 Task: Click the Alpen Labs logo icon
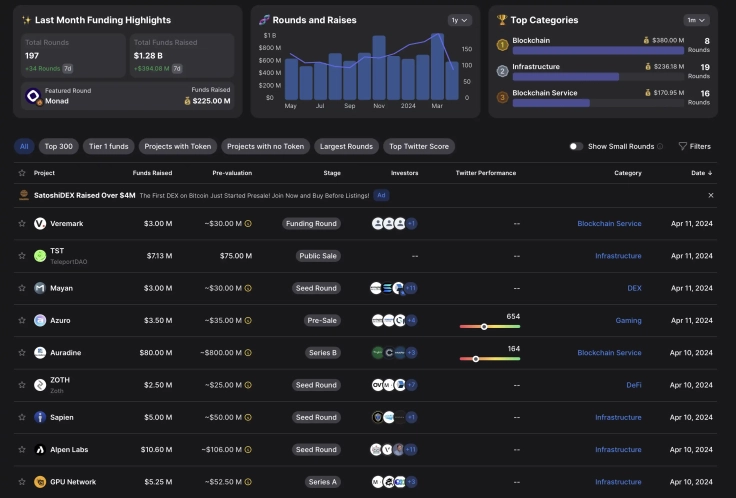(40, 450)
